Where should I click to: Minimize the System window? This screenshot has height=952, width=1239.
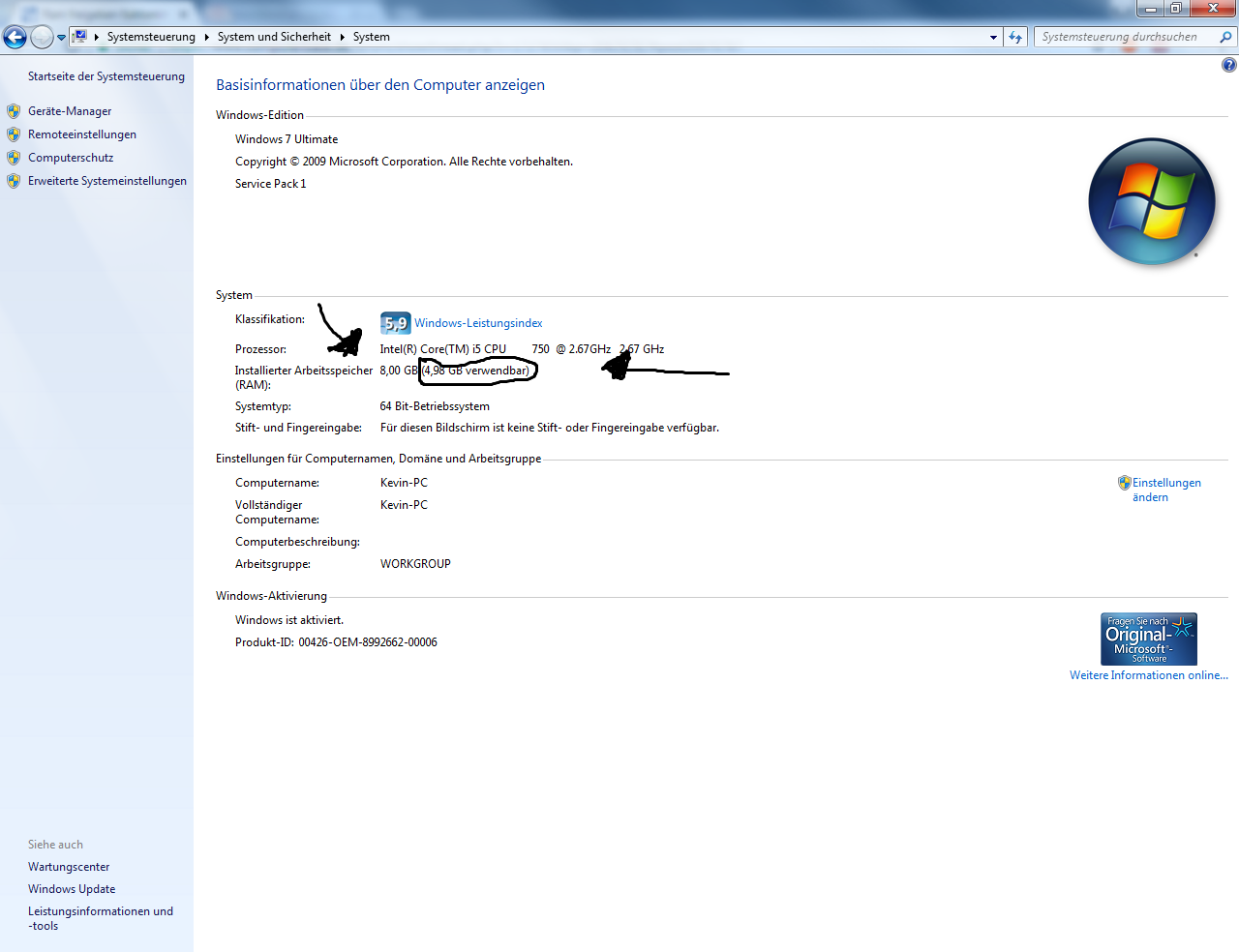point(1150,9)
